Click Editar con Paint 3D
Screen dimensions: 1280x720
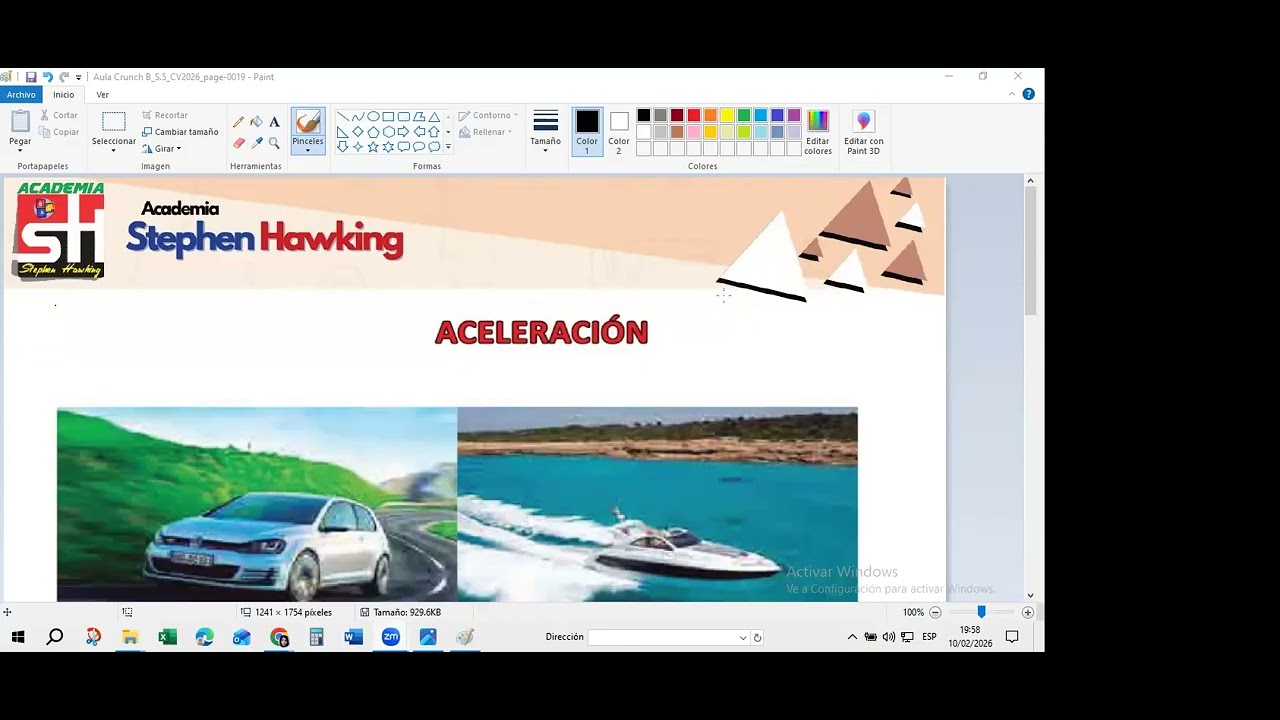tap(863, 132)
